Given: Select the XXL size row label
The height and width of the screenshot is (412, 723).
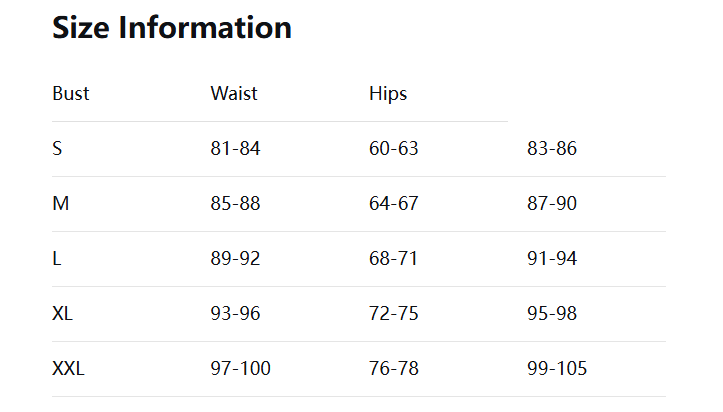Looking at the screenshot, I should pyautogui.click(x=69, y=369).
